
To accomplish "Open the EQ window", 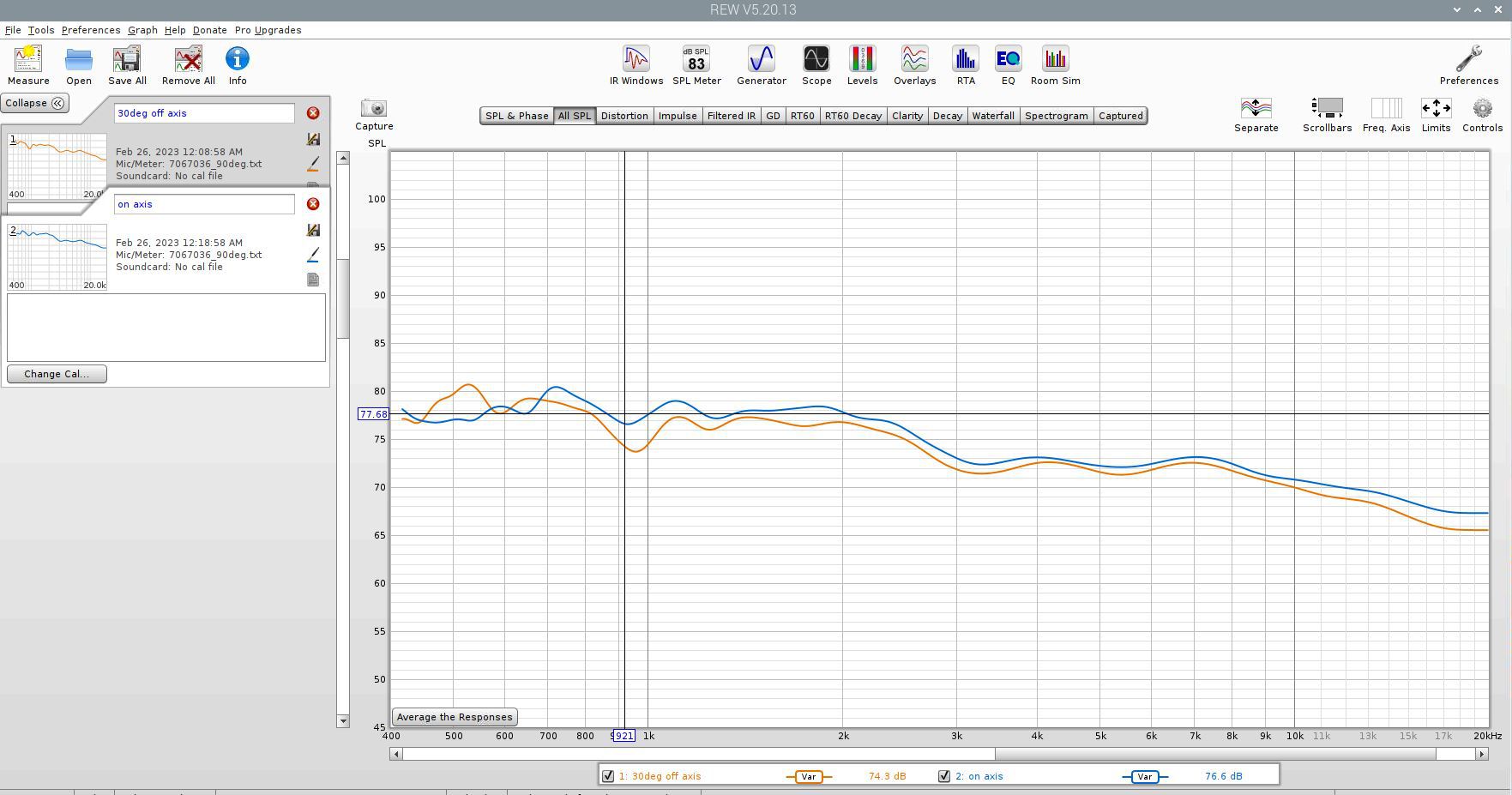I will pos(1008,60).
